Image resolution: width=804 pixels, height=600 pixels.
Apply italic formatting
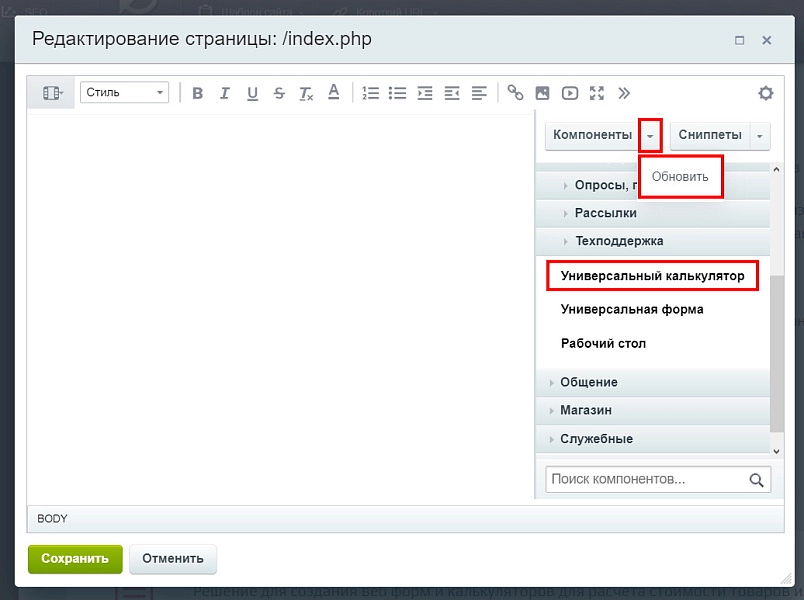pos(225,93)
